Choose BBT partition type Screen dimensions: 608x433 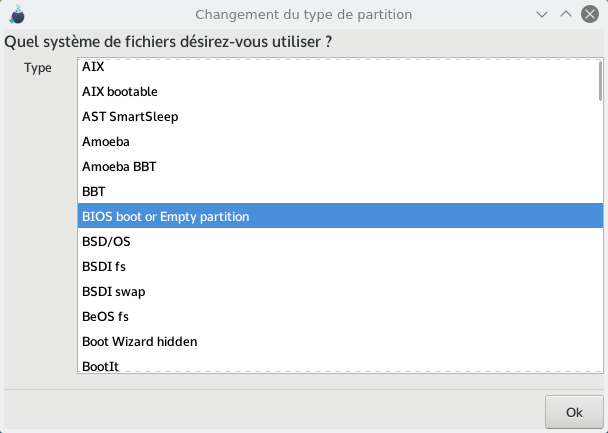coord(340,191)
